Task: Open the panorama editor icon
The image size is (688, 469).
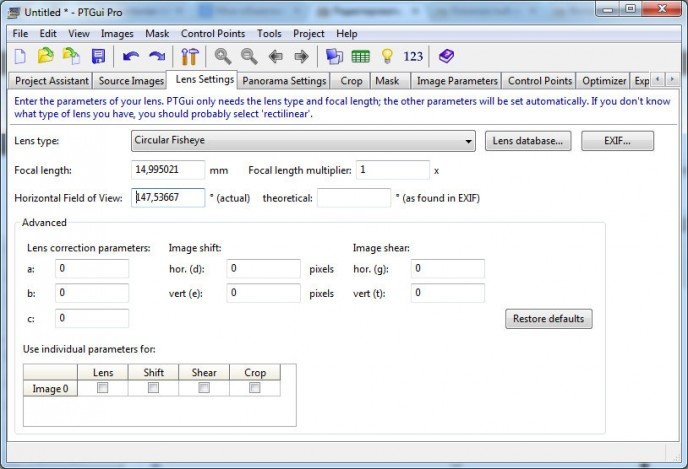Action: pyautogui.click(x=334, y=56)
